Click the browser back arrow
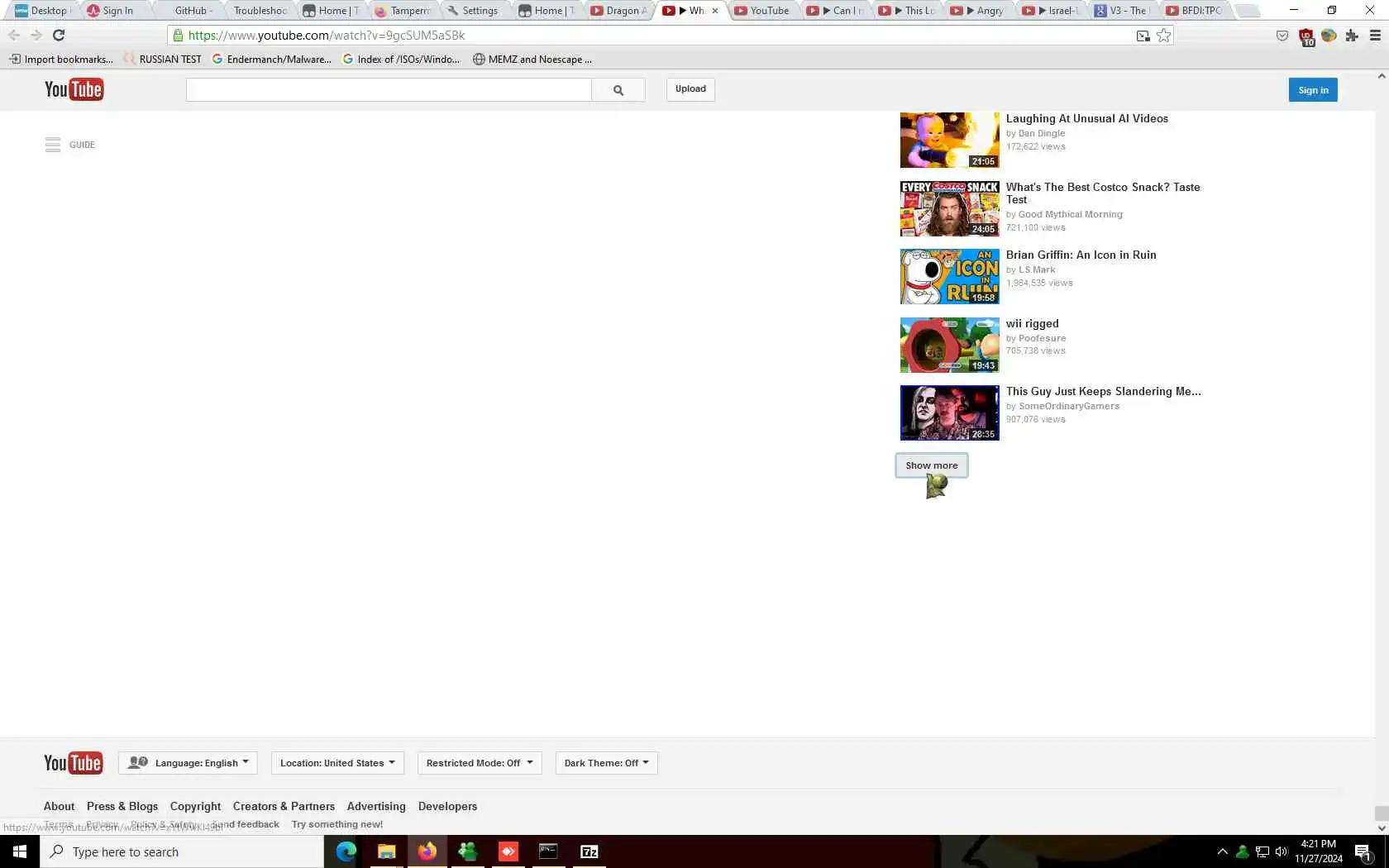The height and width of the screenshot is (868, 1389). click(x=14, y=35)
